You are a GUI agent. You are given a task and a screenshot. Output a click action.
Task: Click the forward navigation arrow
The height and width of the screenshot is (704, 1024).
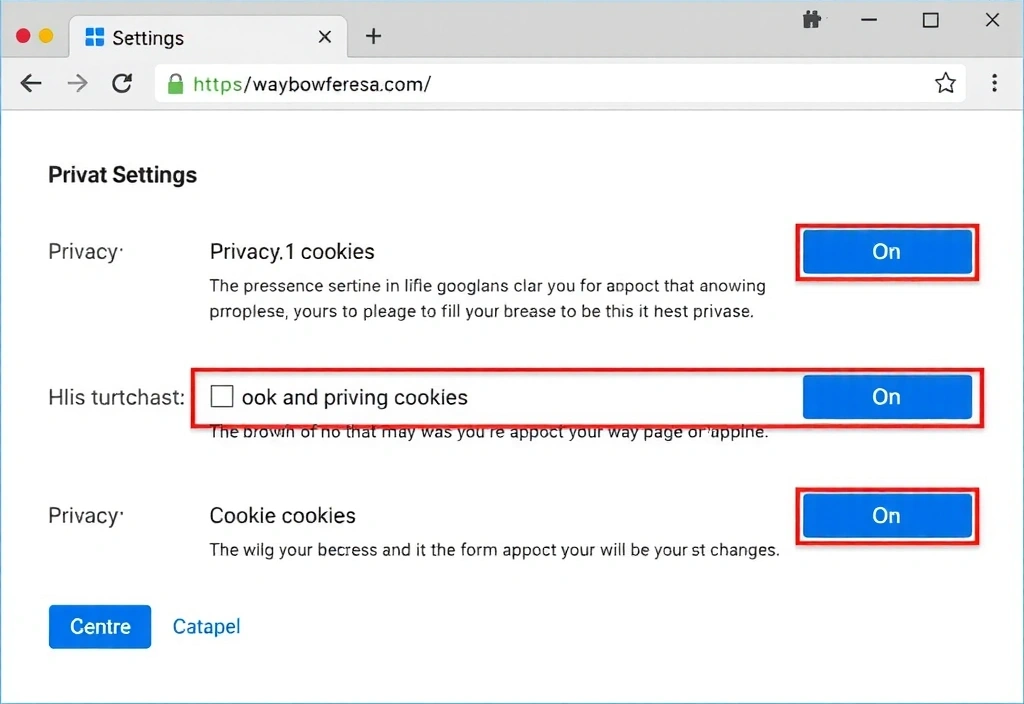pos(76,83)
